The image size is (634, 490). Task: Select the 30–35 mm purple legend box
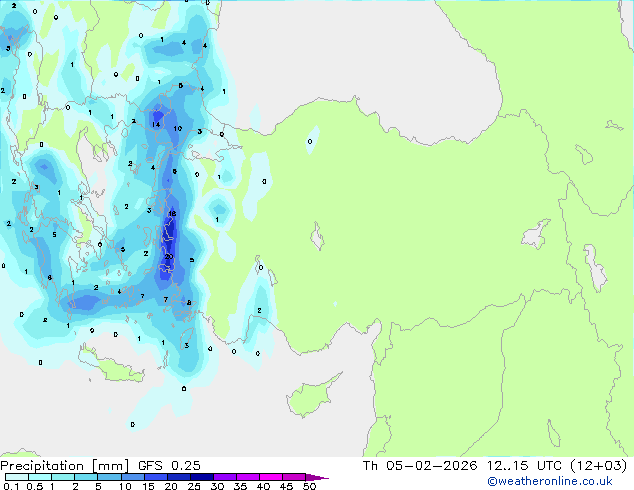[225, 477]
